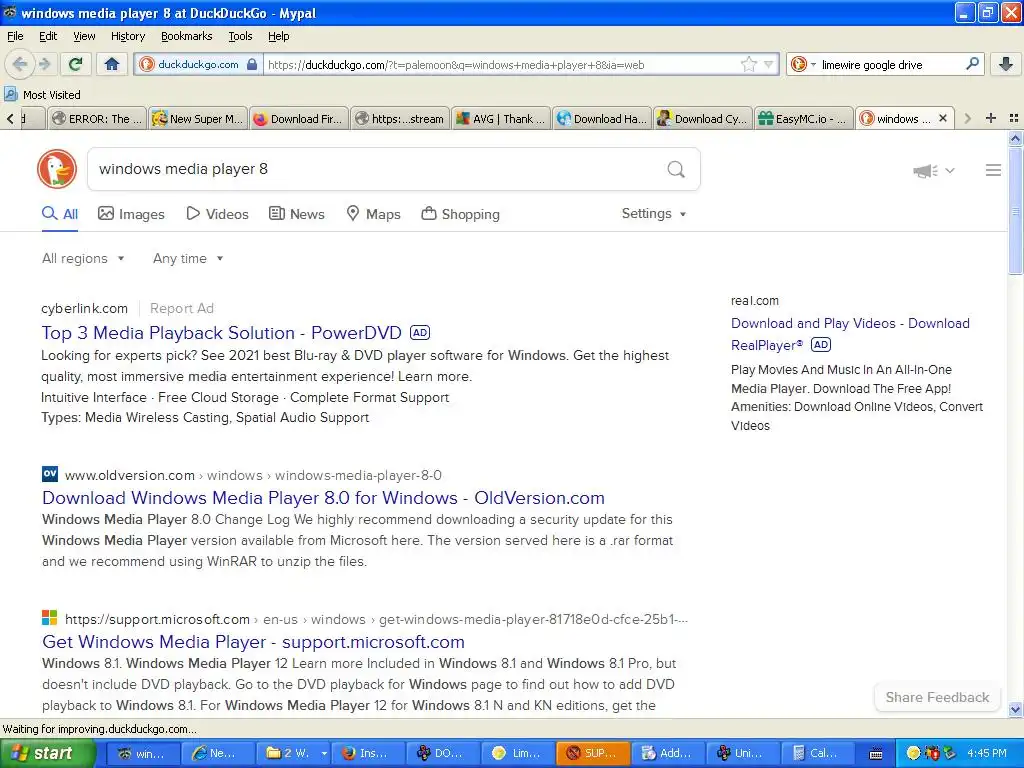Click the Most Visited bookmarks label
Screen dimensions: 1024x768
coord(52,95)
